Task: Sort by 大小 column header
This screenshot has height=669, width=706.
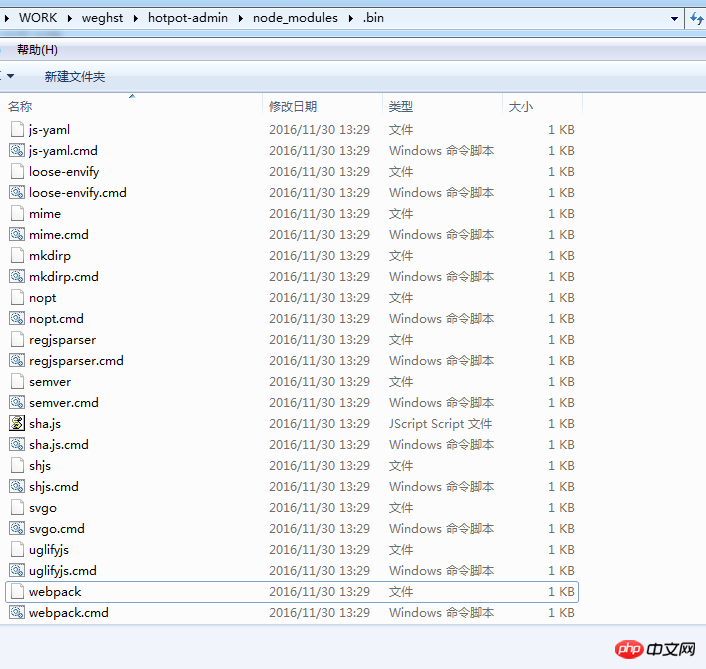Action: coord(542,106)
